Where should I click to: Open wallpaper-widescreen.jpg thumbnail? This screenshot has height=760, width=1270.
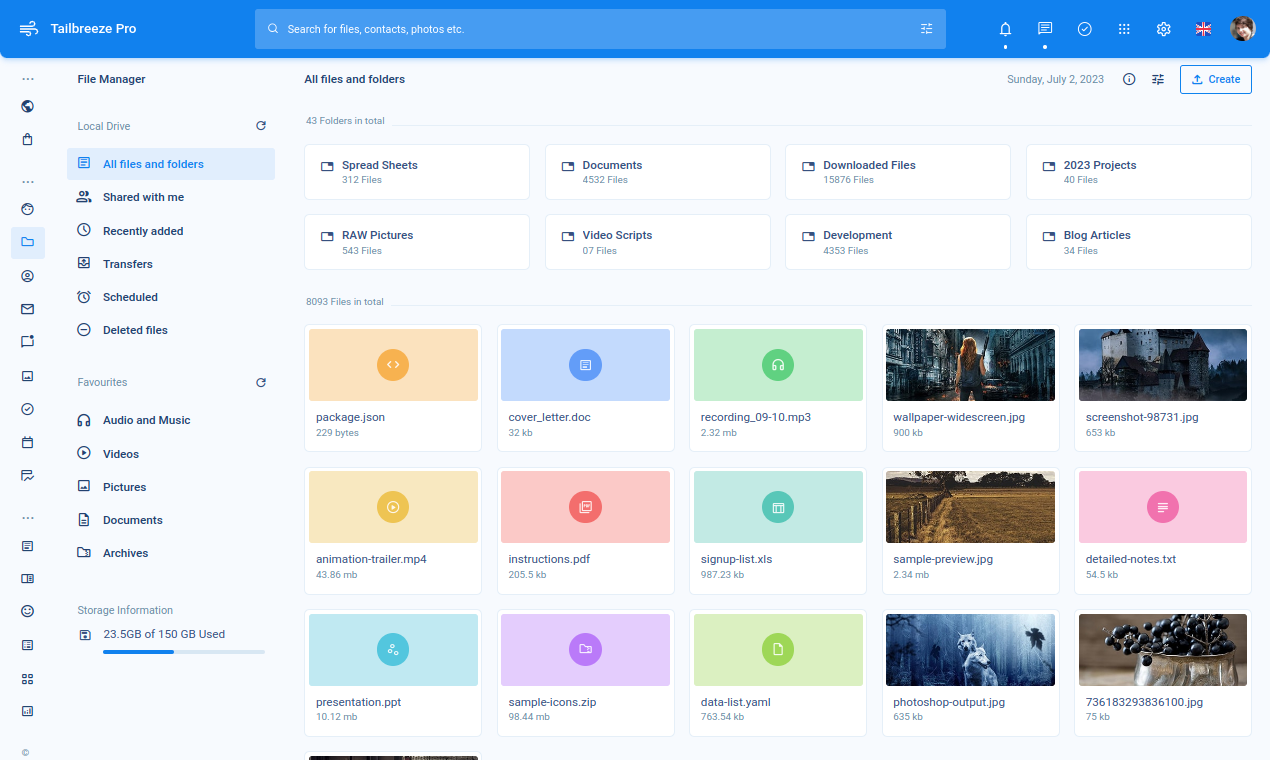coord(971,365)
